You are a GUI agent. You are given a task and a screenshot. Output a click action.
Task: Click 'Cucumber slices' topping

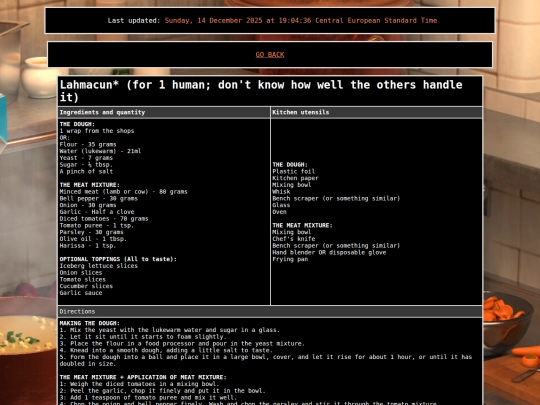coord(86,286)
